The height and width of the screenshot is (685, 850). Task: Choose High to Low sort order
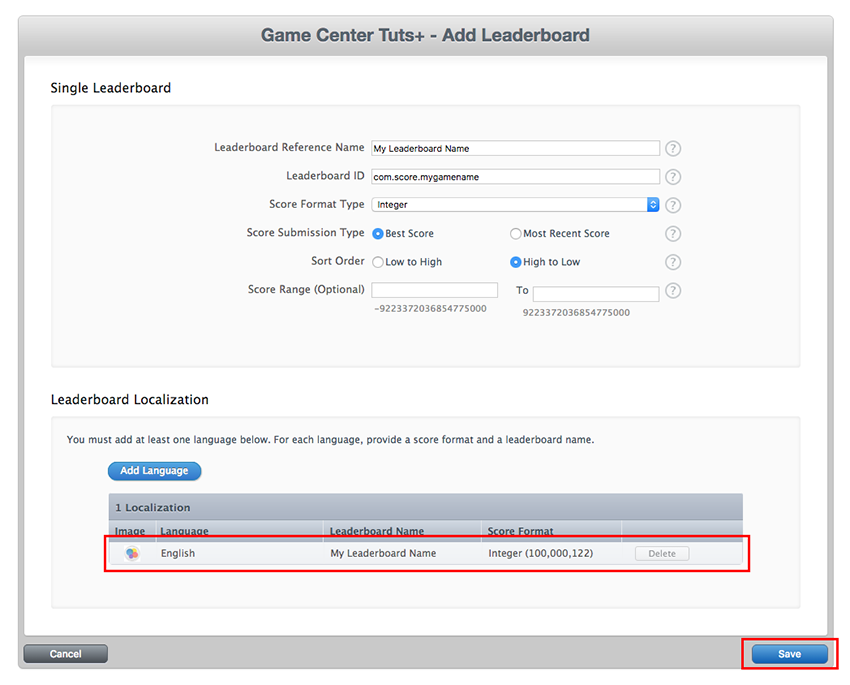[516, 262]
